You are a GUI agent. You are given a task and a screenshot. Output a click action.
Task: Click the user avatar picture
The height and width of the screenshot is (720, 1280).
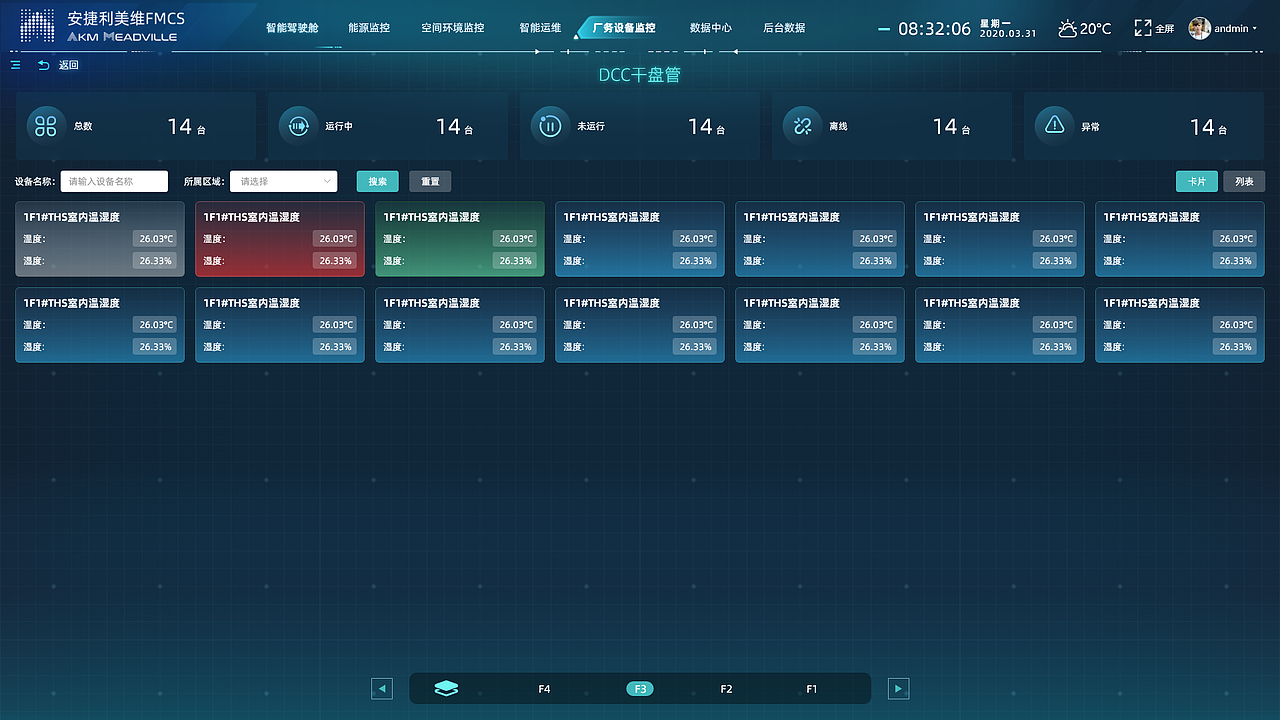click(x=1199, y=28)
